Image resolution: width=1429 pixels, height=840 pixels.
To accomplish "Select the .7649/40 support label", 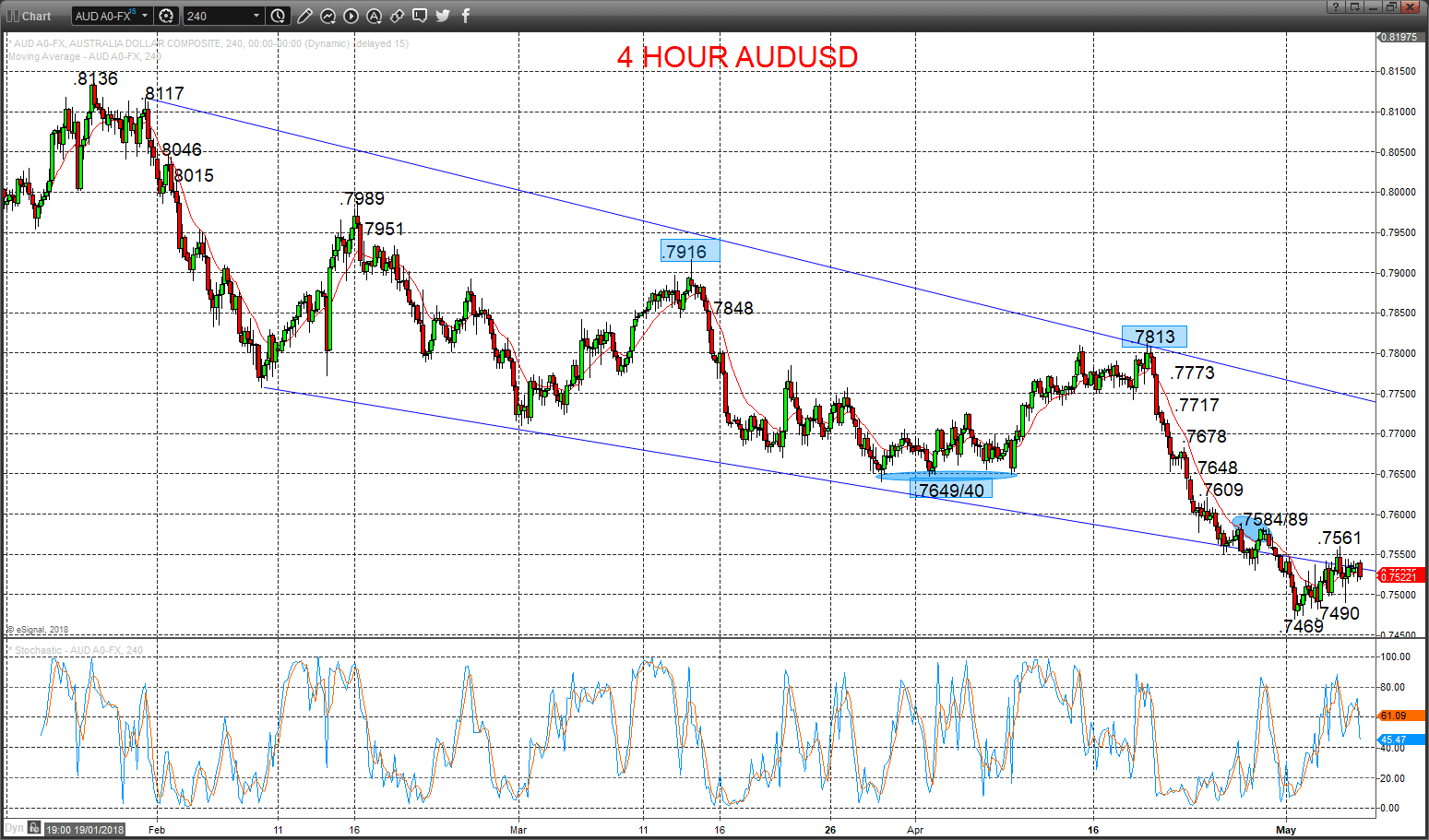I will pyautogui.click(x=951, y=490).
